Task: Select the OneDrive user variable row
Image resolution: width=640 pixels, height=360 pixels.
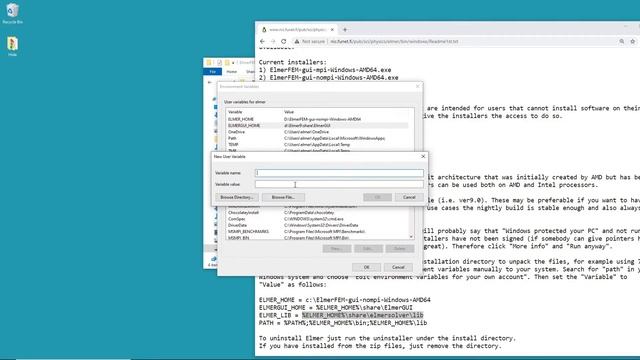Action: (x=318, y=132)
